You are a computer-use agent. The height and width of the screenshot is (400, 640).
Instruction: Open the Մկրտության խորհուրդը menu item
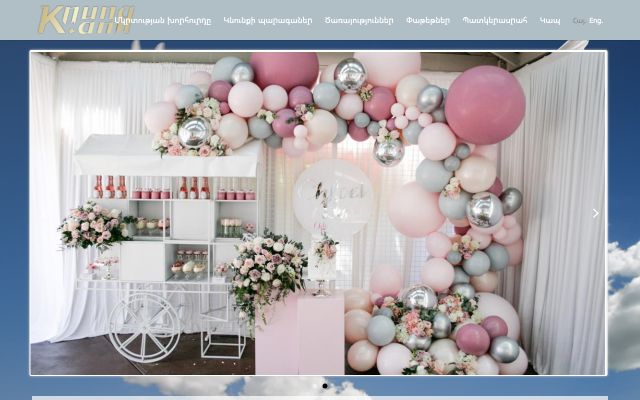tap(163, 20)
